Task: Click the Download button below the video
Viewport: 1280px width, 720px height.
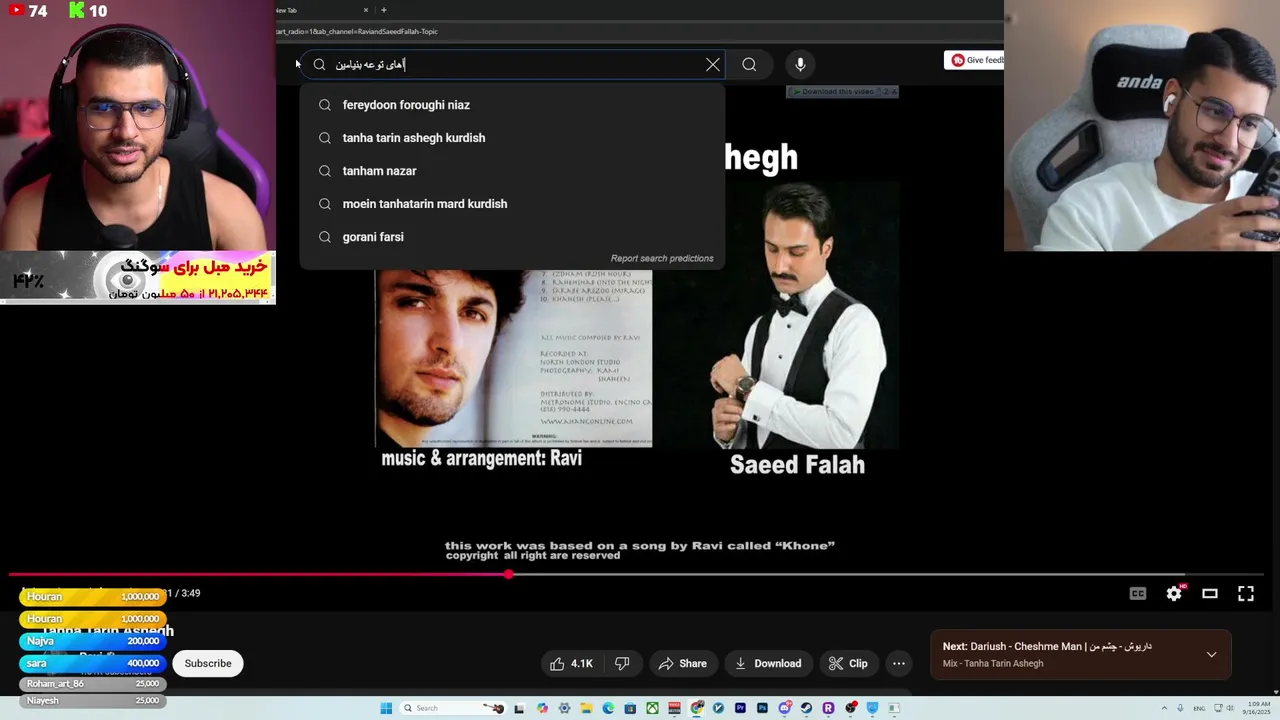Action: 768,663
